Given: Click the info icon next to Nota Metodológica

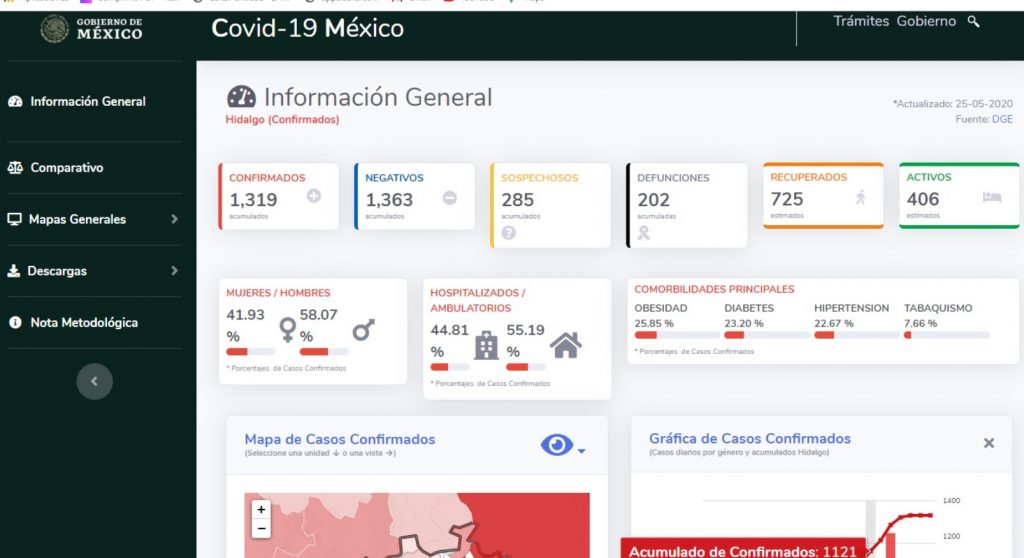Looking at the screenshot, I should (15, 322).
